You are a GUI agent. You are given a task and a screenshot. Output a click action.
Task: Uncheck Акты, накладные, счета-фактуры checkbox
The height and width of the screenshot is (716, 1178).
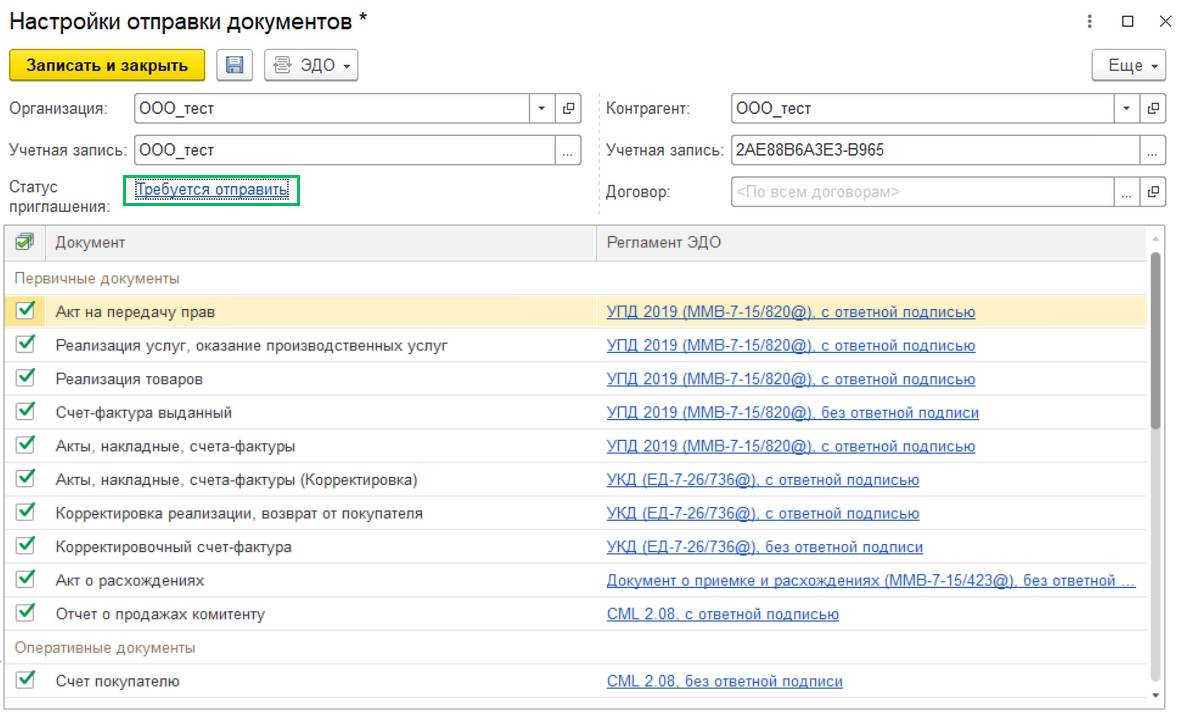26,445
